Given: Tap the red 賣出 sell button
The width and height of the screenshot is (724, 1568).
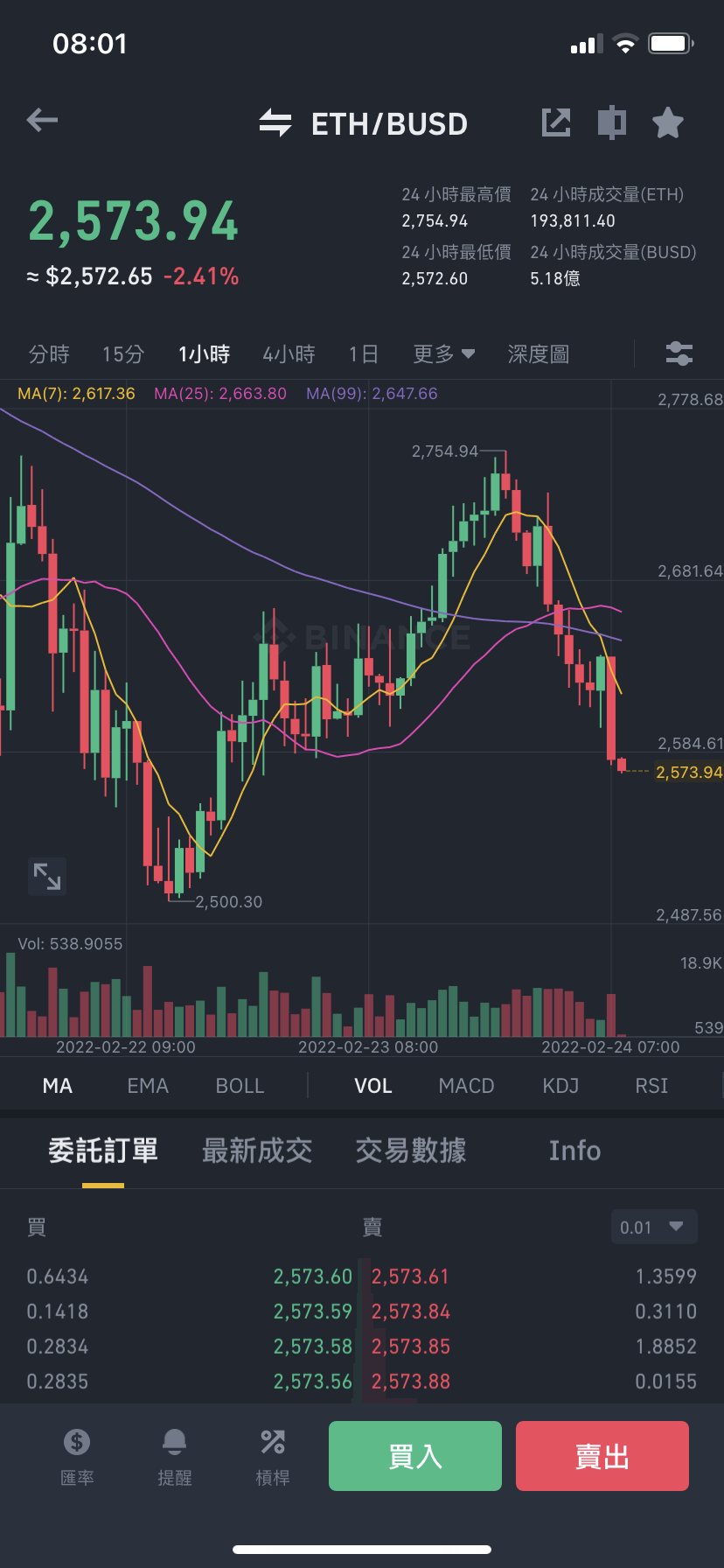Looking at the screenshot, I should pyautogui.click(x=602, y=1456).
